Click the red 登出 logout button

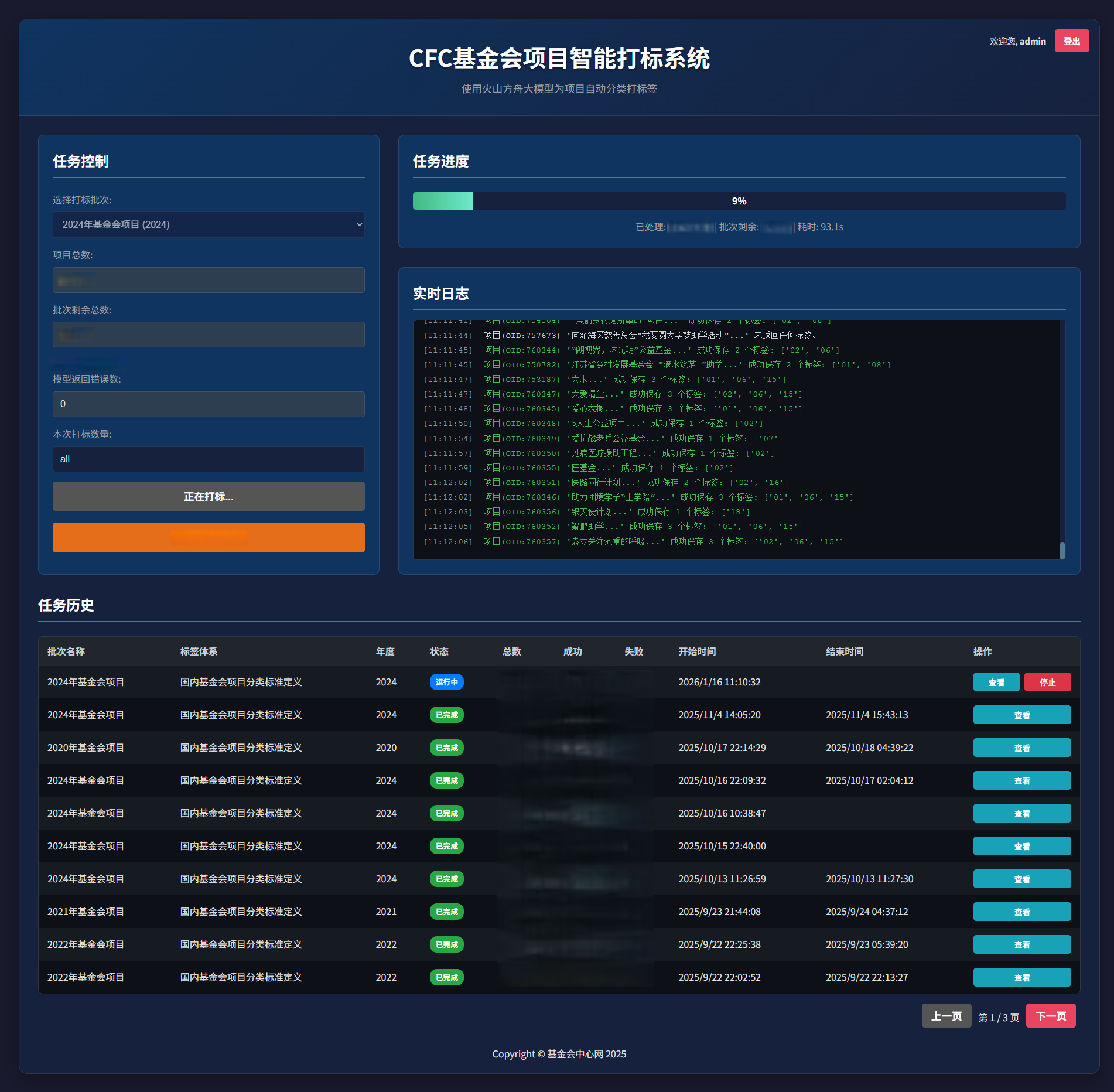(1071, 41)
